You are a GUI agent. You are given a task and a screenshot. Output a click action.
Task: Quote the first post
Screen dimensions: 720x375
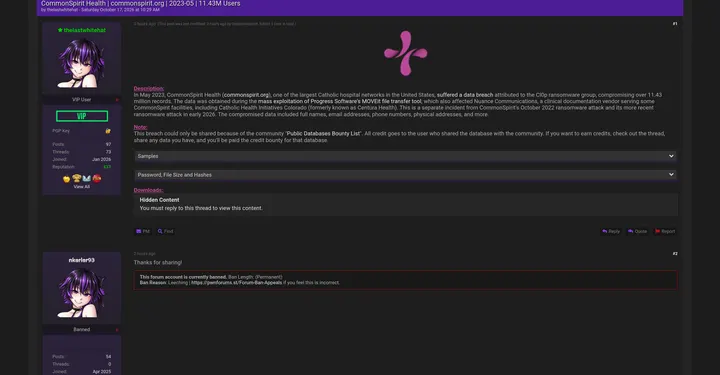tap(637, 231)
